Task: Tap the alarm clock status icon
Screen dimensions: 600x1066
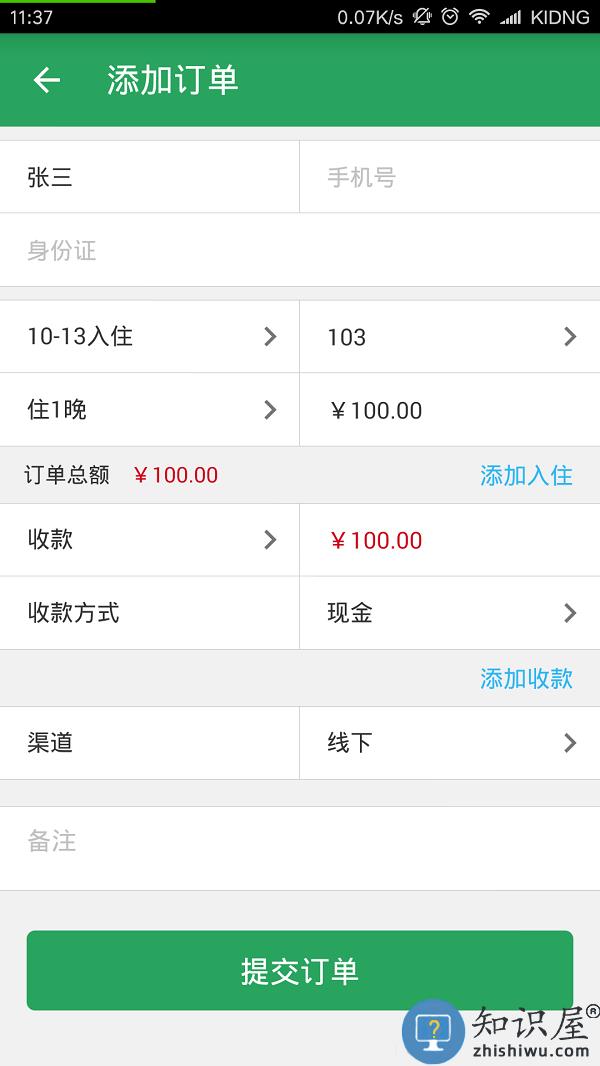Action: point(451,16)
